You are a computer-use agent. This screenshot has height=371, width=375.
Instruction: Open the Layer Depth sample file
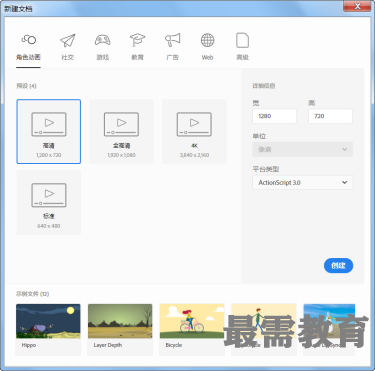(120, 329)
